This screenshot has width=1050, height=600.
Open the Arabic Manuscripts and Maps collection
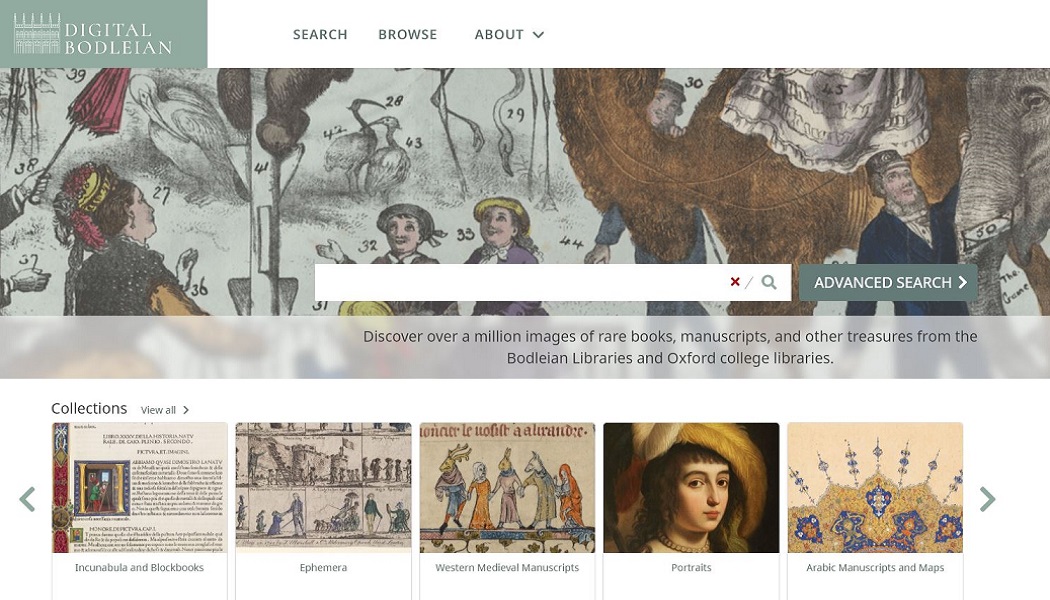(x=875, y=487)
